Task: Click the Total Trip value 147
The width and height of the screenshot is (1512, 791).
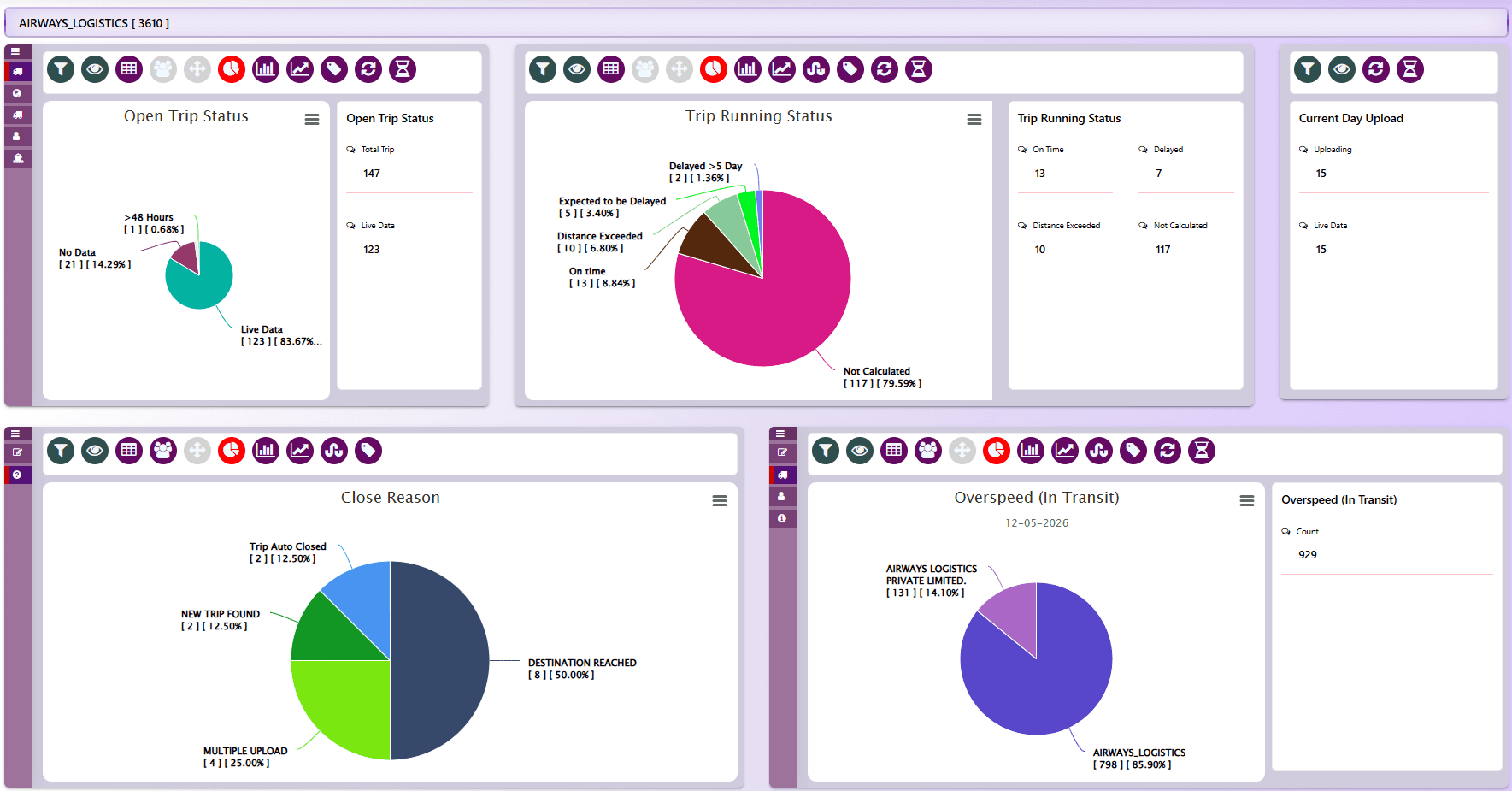Action: 372,174
